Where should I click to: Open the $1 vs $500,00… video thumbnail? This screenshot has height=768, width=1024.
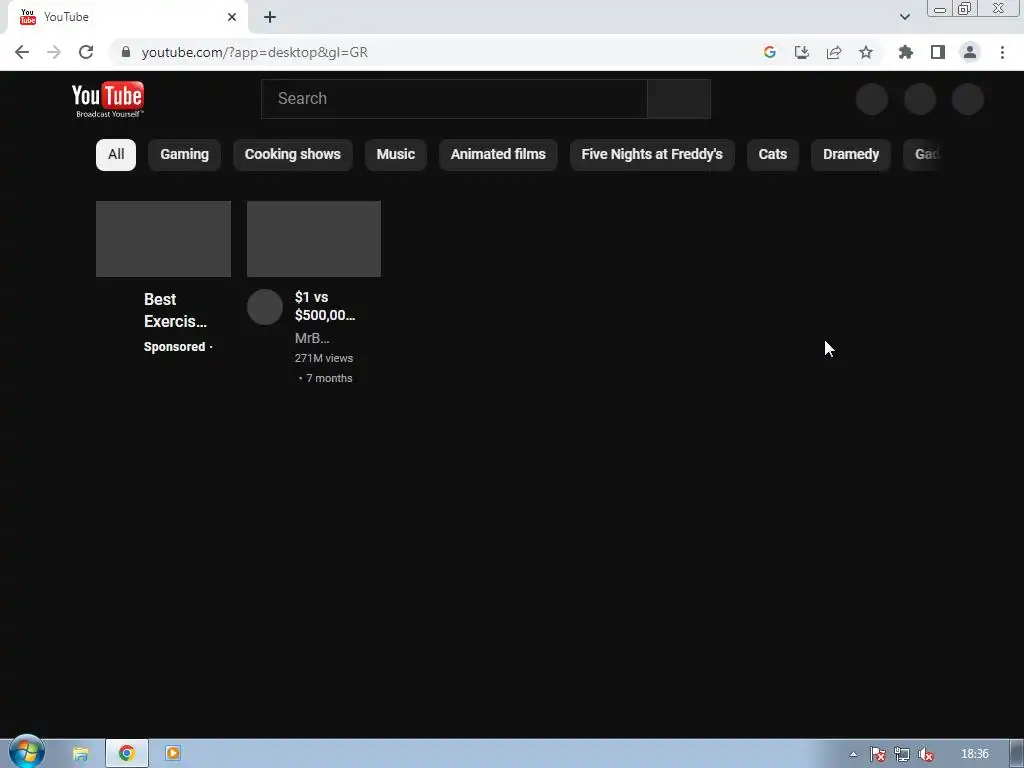tap(313, 239)
